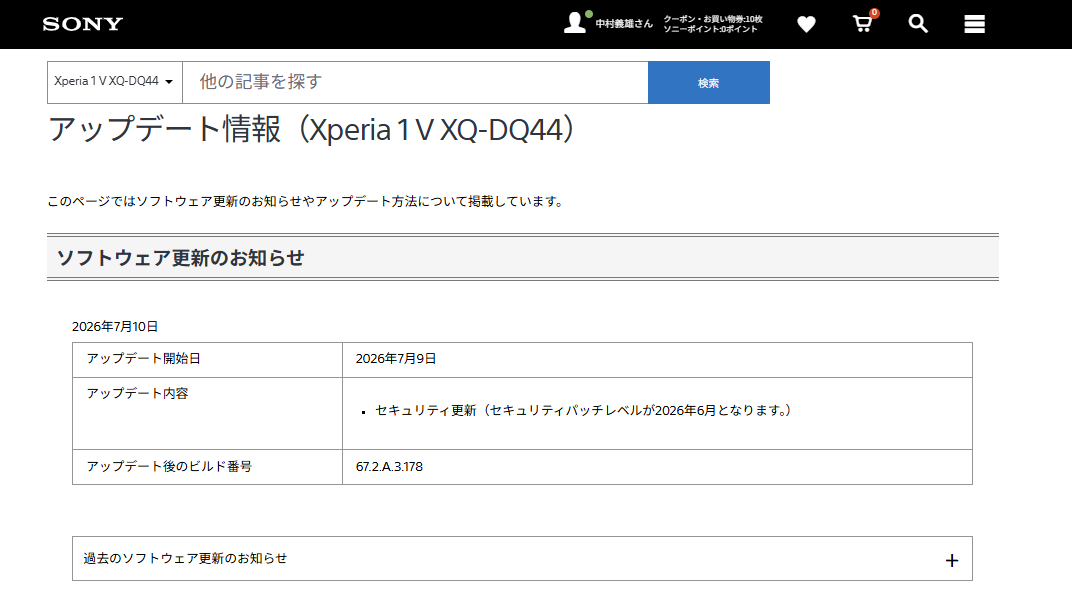Open the user account profile icon
1072x606 pixels.
tap(575, 23)
